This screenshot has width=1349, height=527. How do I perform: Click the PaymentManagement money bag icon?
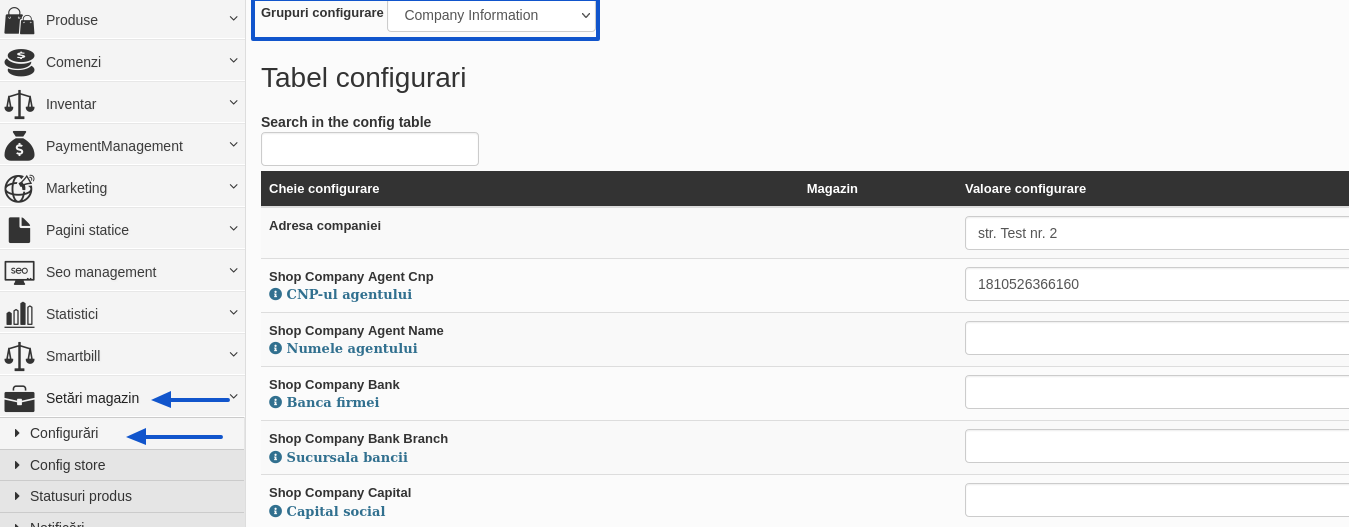pyautogui.click(x=19, y=146)
